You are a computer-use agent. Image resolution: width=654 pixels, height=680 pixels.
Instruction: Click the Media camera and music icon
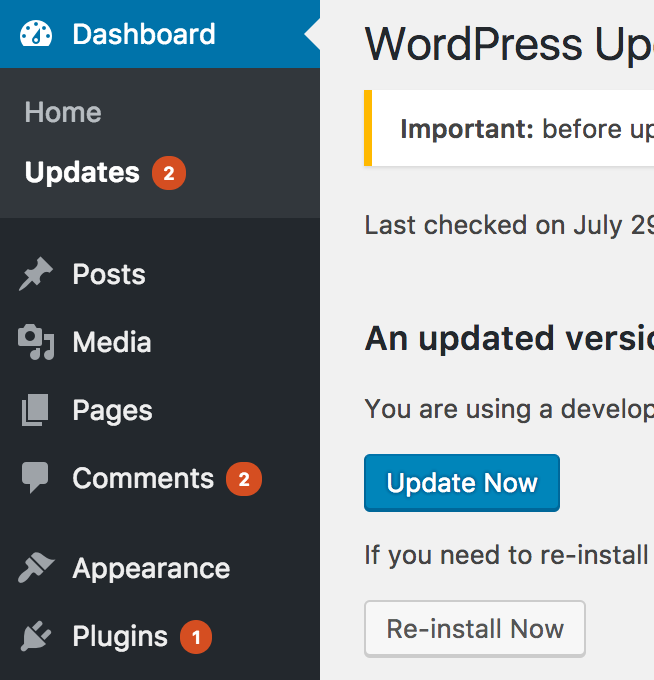point(36,343)
